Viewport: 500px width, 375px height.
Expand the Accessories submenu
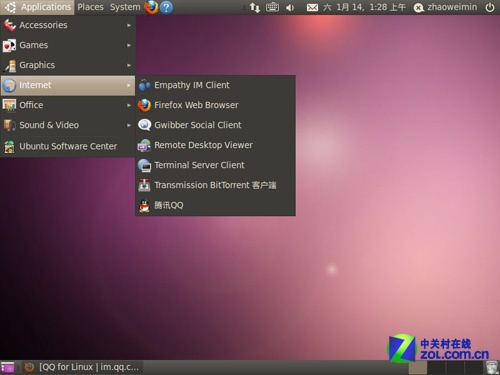coord(68,25)
